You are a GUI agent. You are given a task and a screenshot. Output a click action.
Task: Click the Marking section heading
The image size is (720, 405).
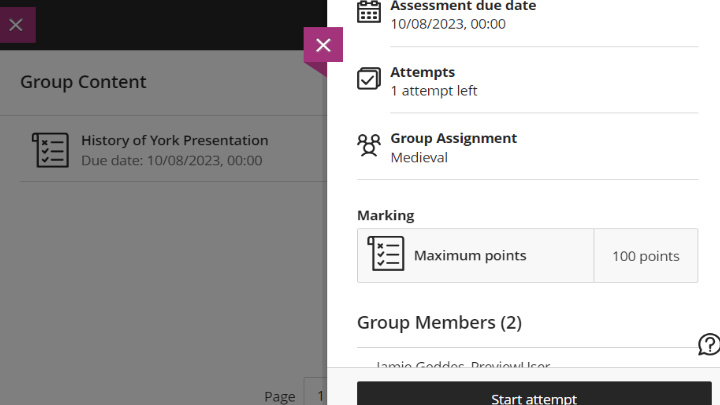(x=385, y=215)
